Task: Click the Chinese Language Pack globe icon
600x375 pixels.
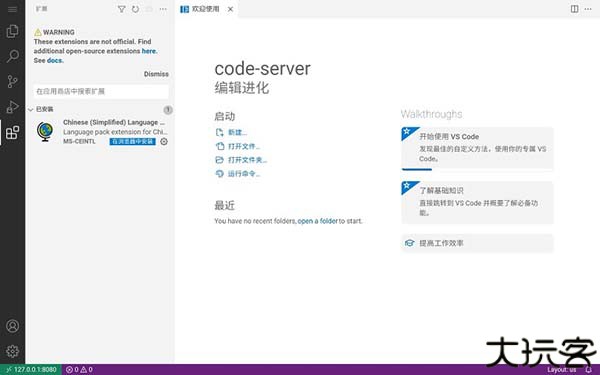Action: [45, 131]
